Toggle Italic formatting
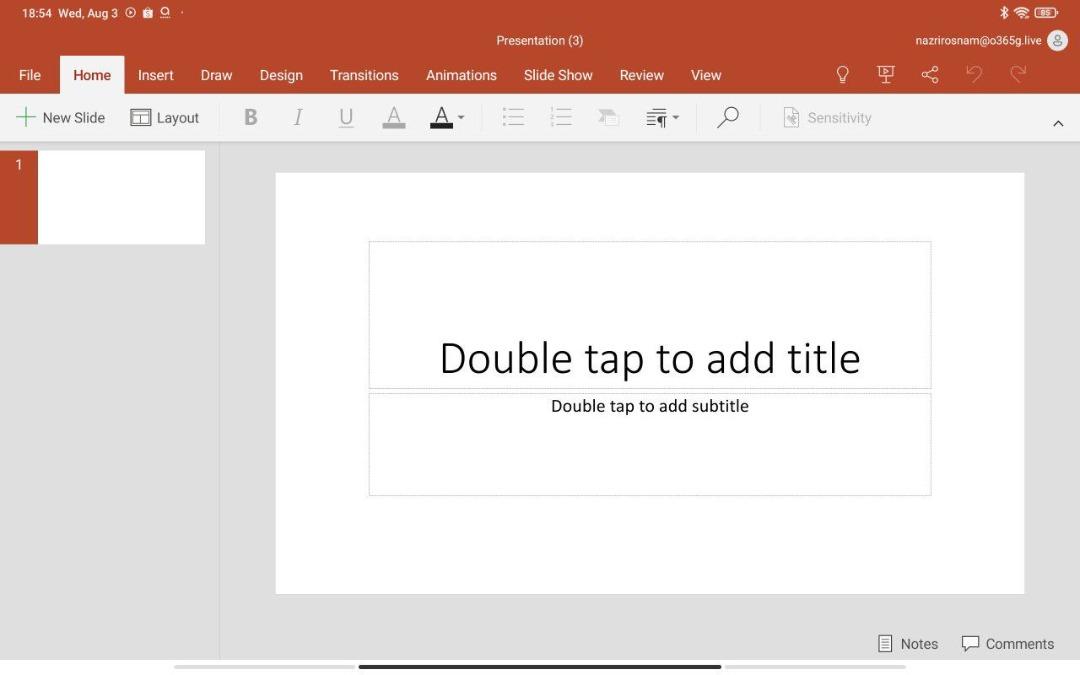This screenshot has height=675, width=1080. pyautogui.click(x=298, y=118)
